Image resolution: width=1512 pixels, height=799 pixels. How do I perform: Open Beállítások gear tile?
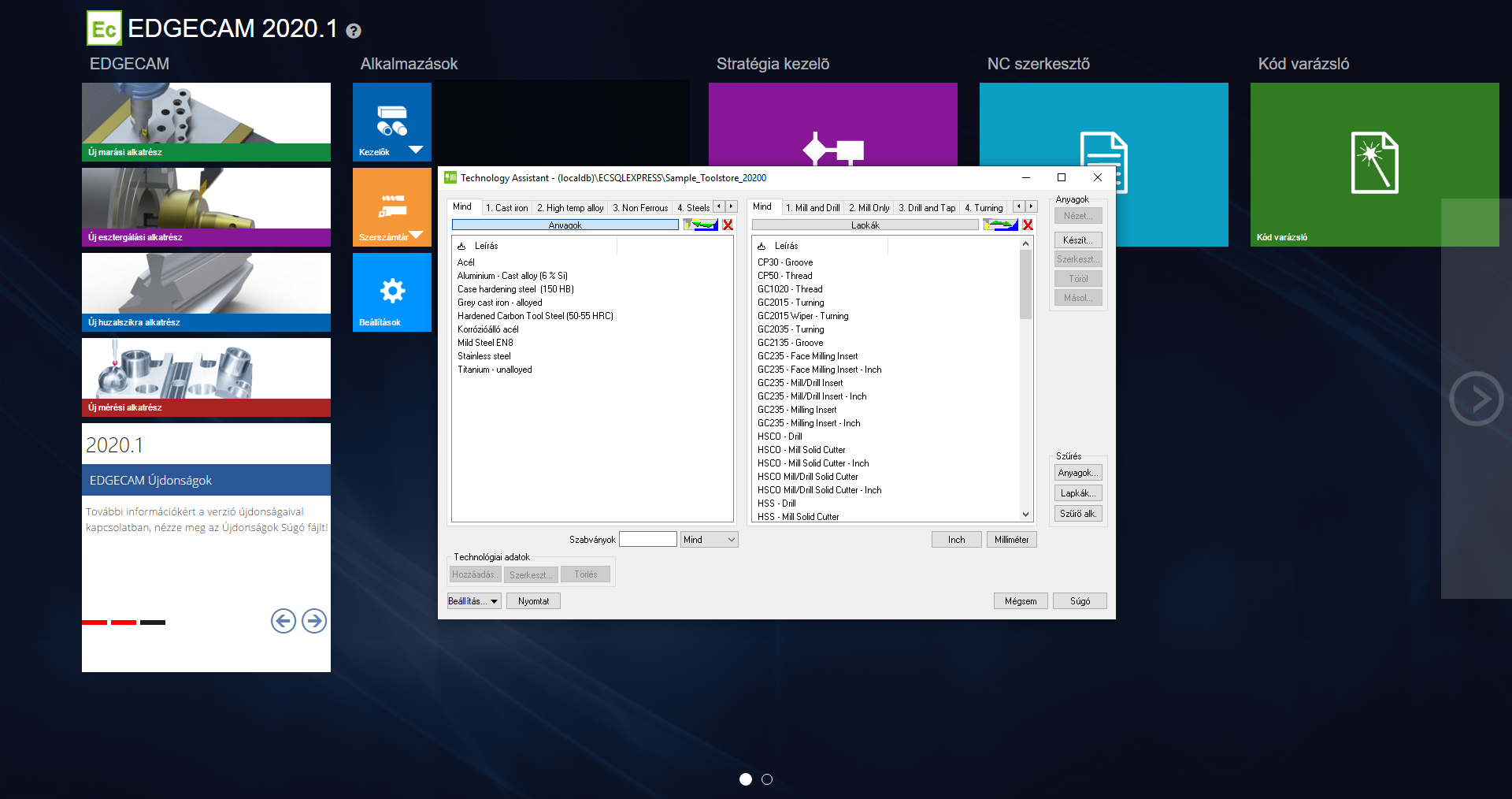click(x=391, y=292)
